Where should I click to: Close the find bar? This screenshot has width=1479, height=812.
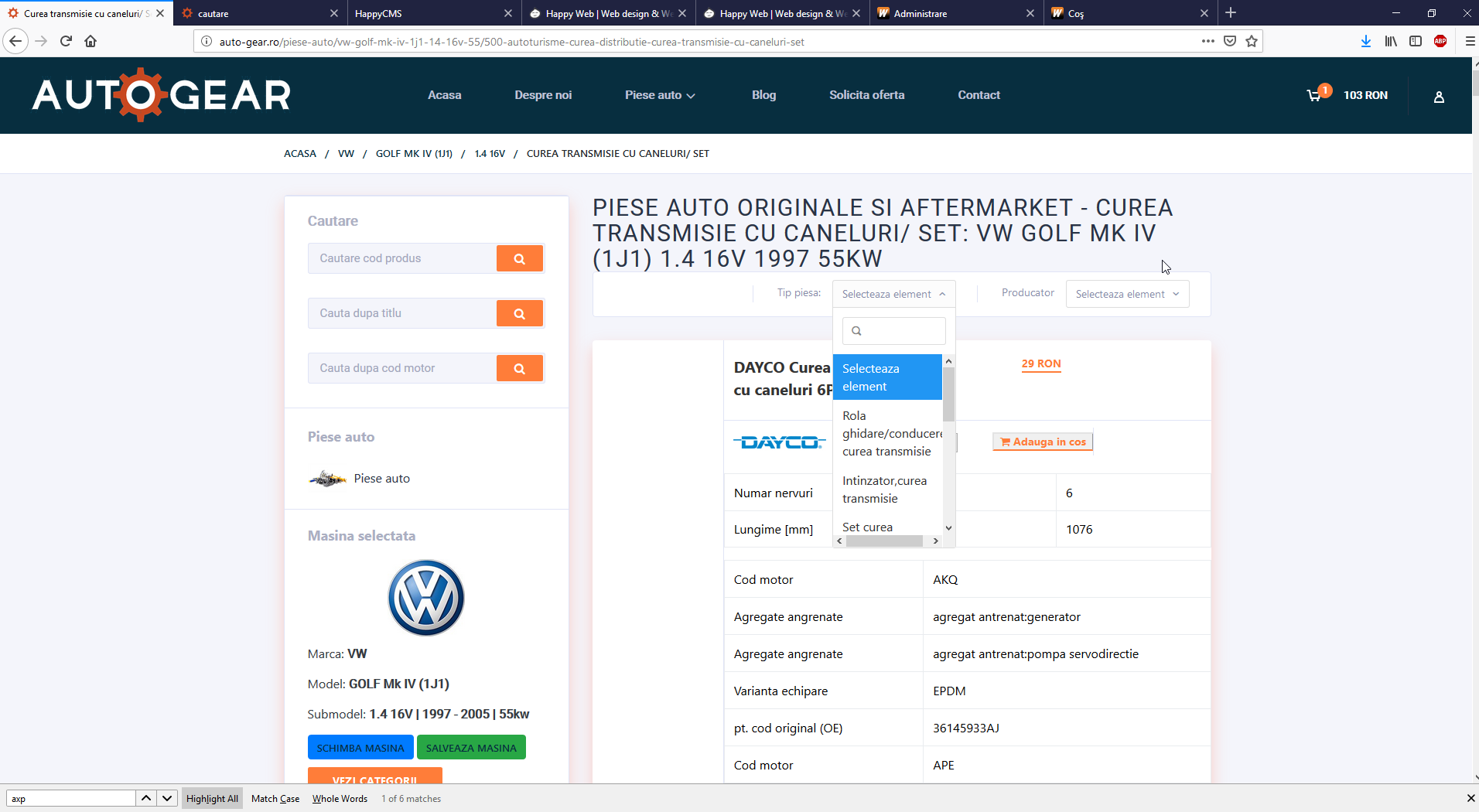click(x=1470, y=798)
